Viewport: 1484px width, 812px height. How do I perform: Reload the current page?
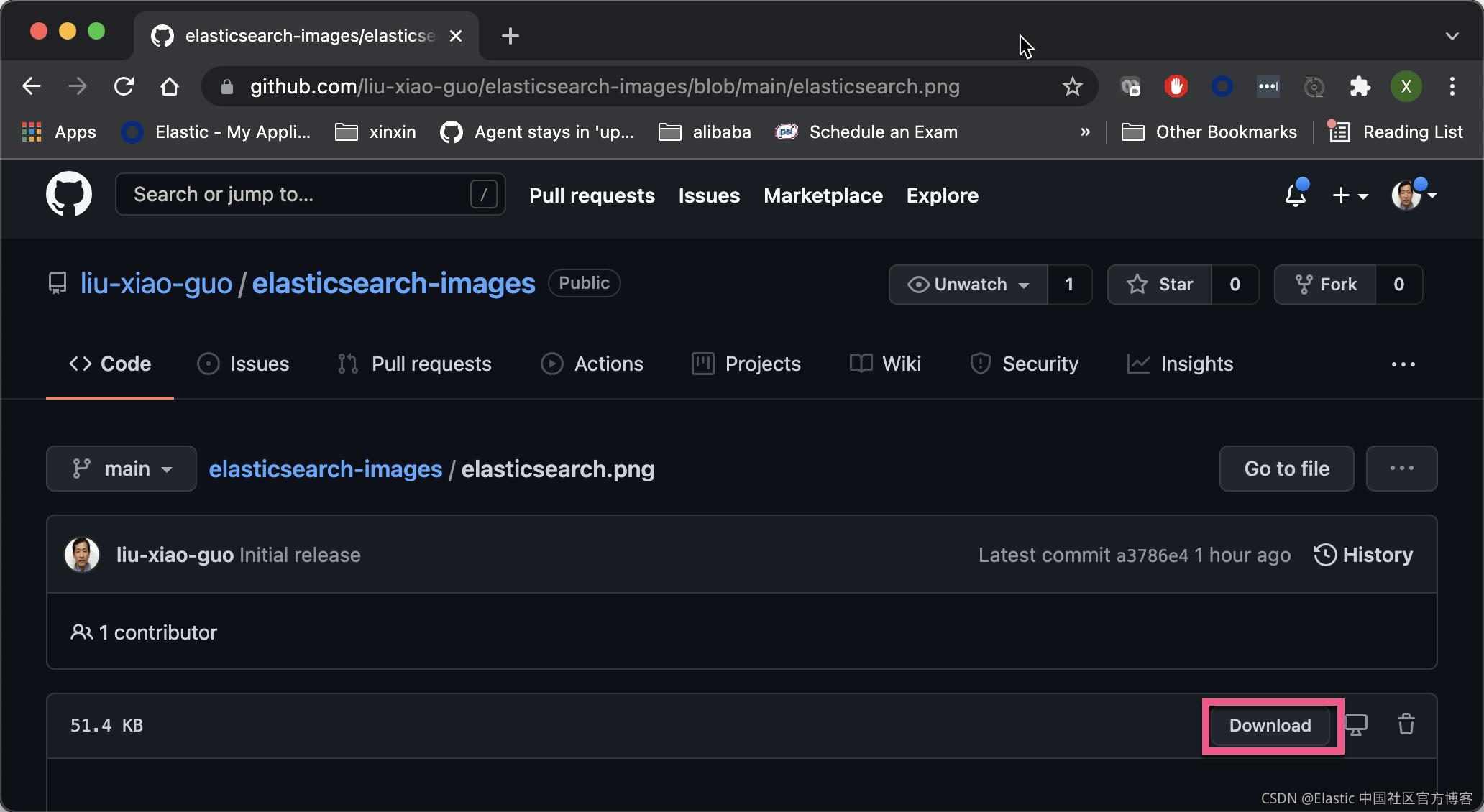click(124, 86)
